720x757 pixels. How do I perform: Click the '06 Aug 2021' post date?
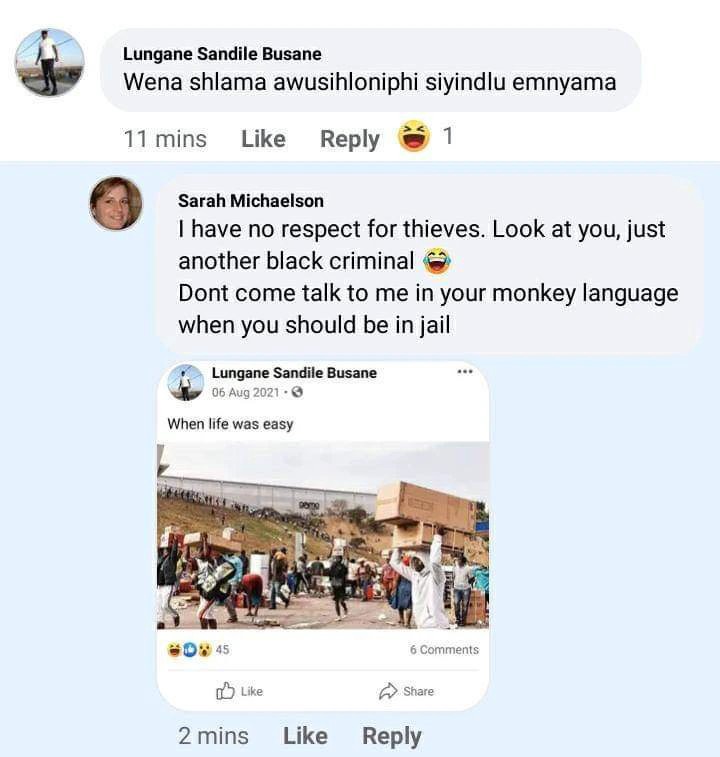coord(245,393)
